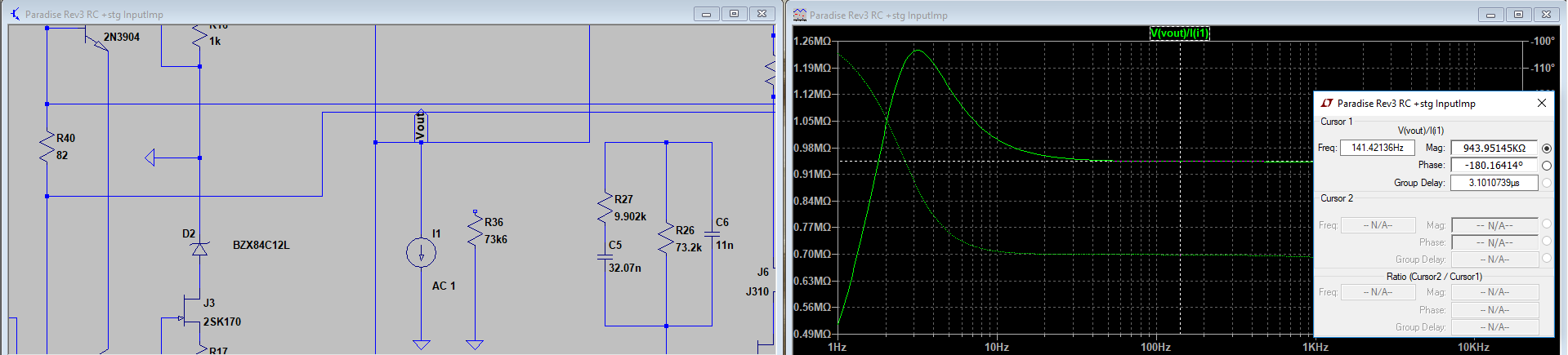Select the 2N3904 transistor symbol
This screenshot has height=355, width=1568.
tap(96, 38)
